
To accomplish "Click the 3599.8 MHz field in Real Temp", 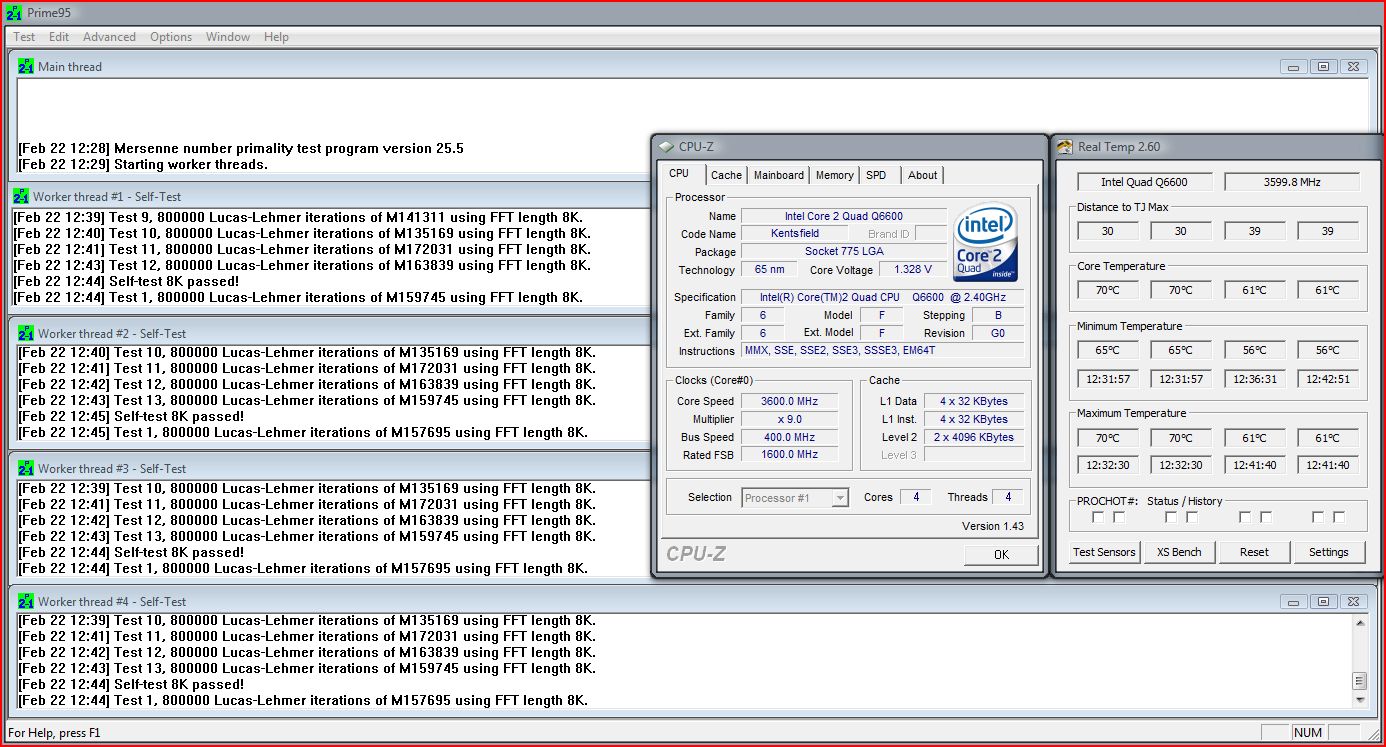I will (1292, 182).
